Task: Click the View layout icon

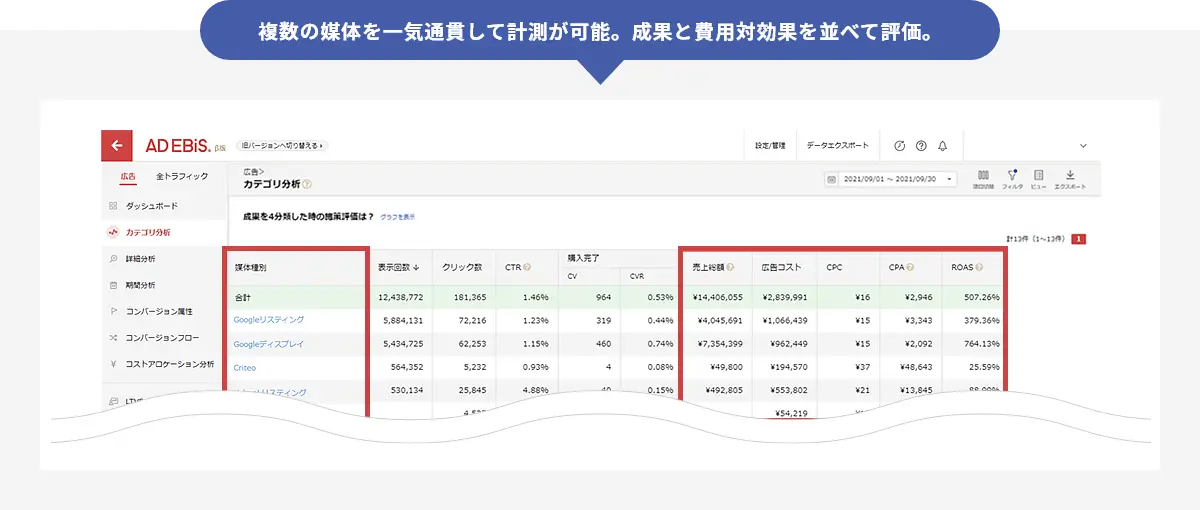Action: (x=1039, y=178)
